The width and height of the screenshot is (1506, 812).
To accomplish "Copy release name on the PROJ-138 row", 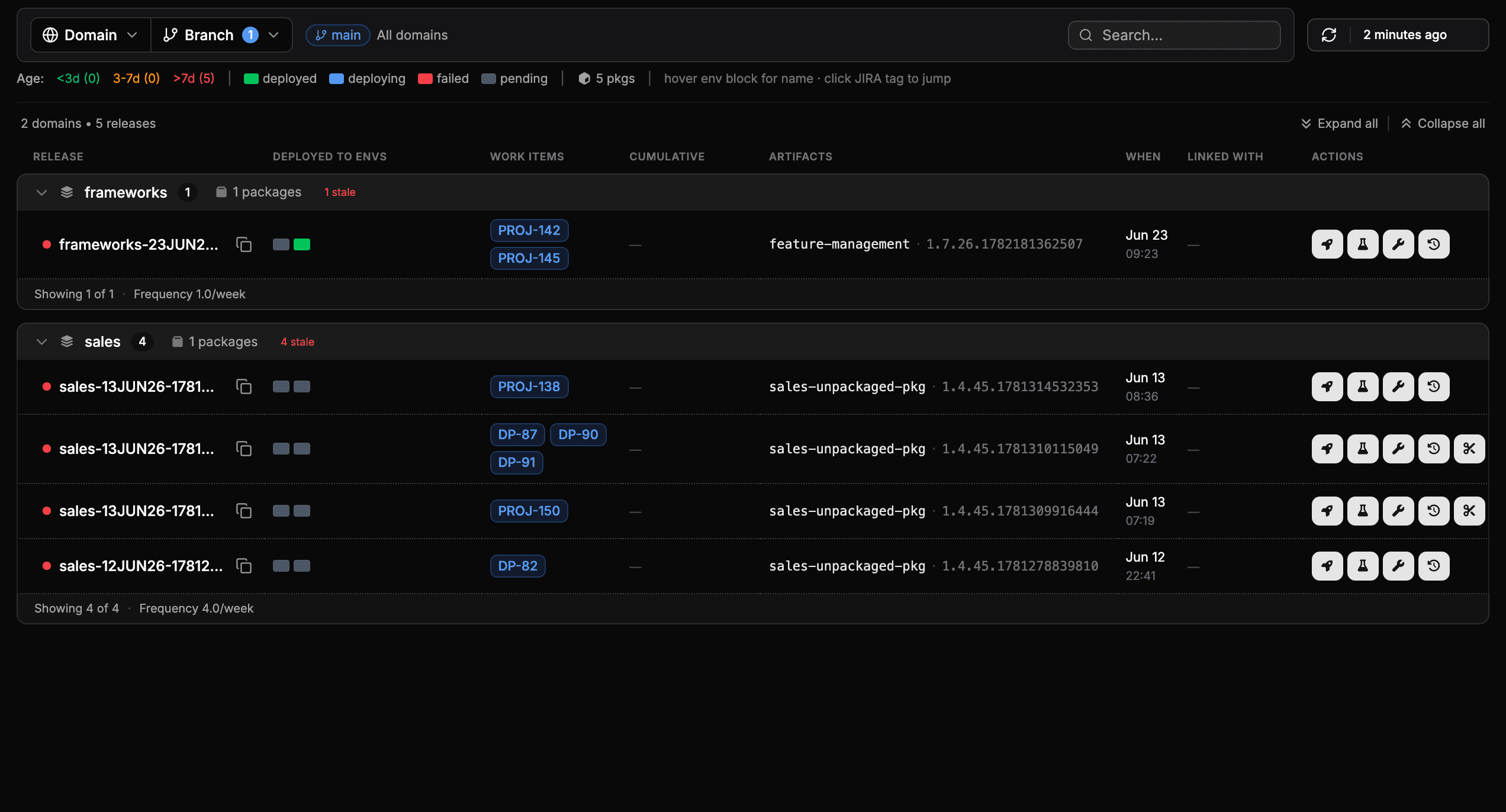I will coord(244,387).
